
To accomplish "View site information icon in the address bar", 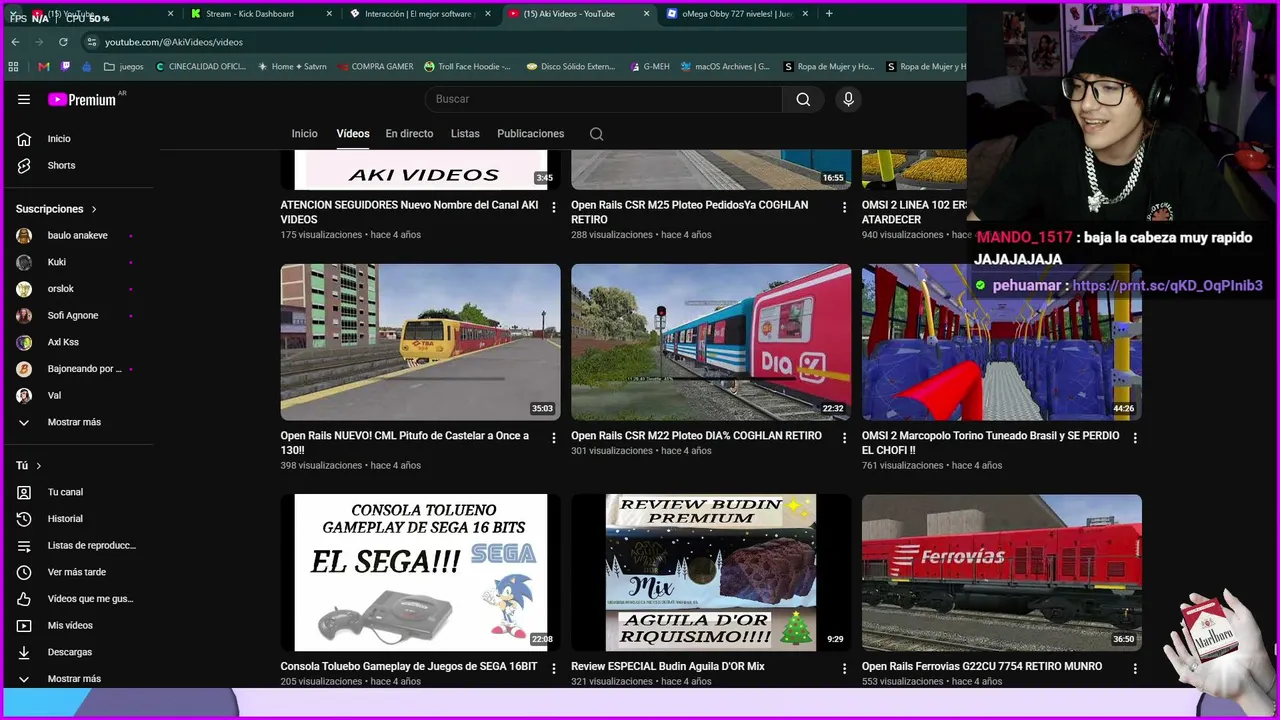I will pos(92,42).
